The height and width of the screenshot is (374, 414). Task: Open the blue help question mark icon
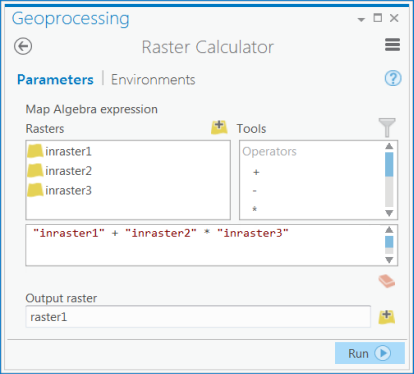tap(393, 78)
